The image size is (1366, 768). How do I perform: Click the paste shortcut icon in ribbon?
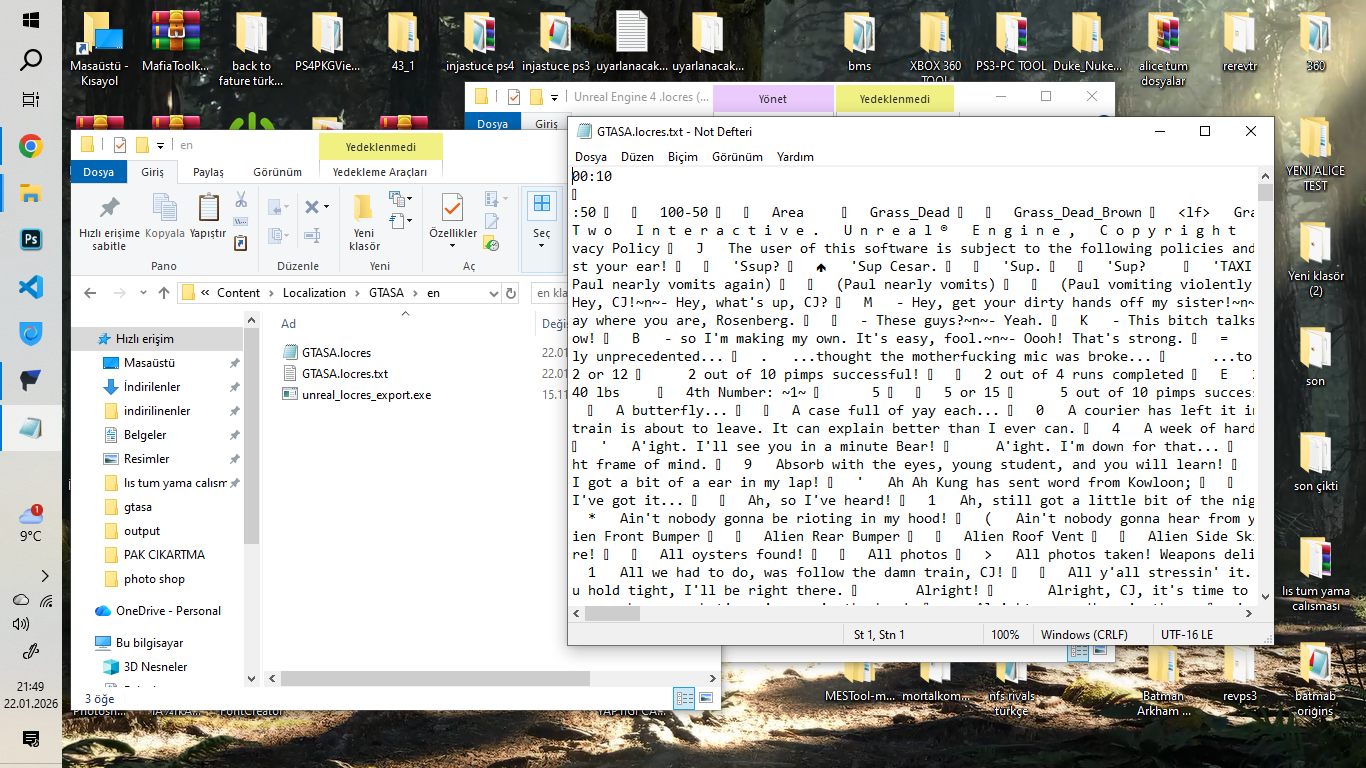(x=241, y=243)
